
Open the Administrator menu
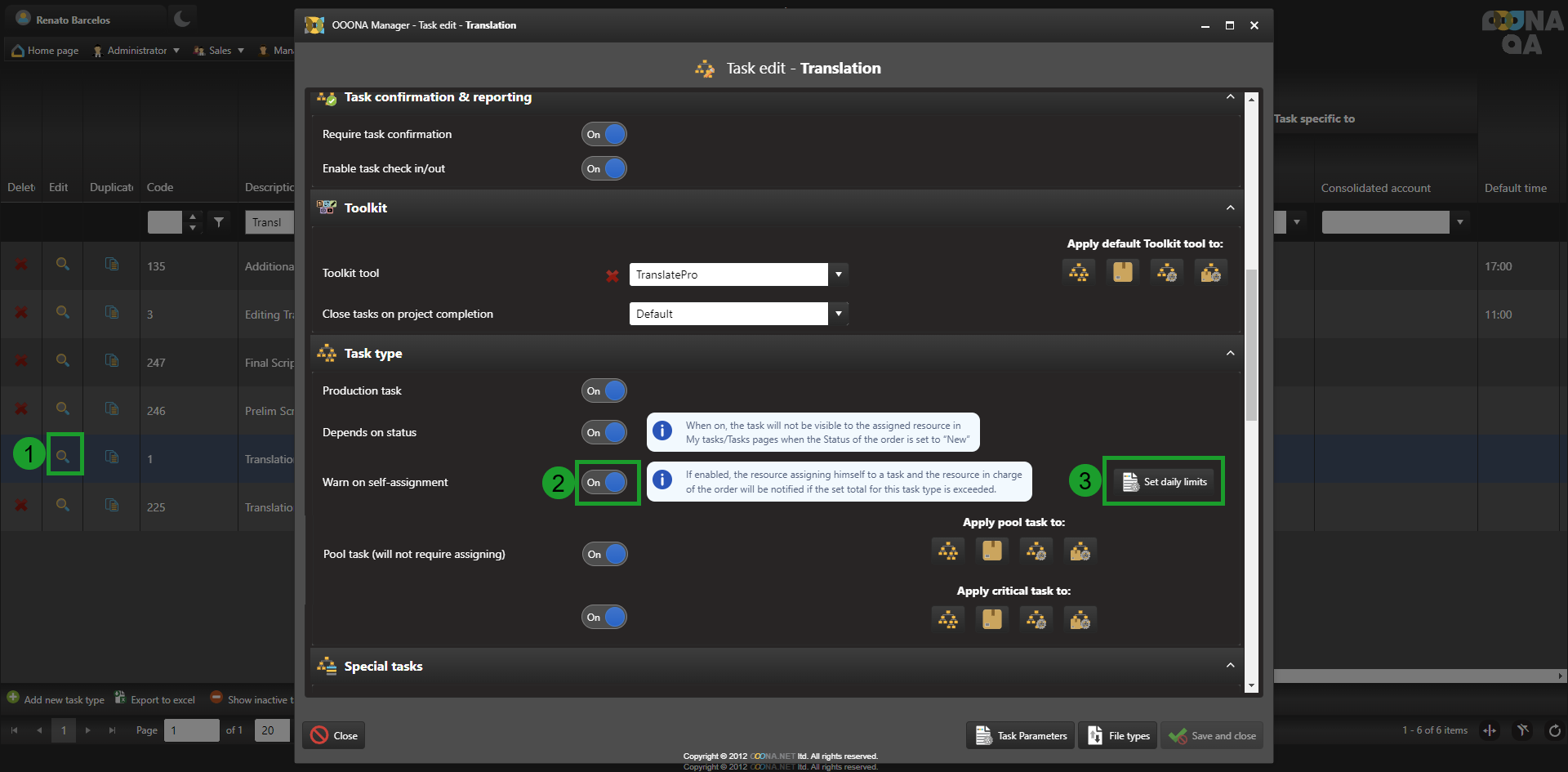136,51
